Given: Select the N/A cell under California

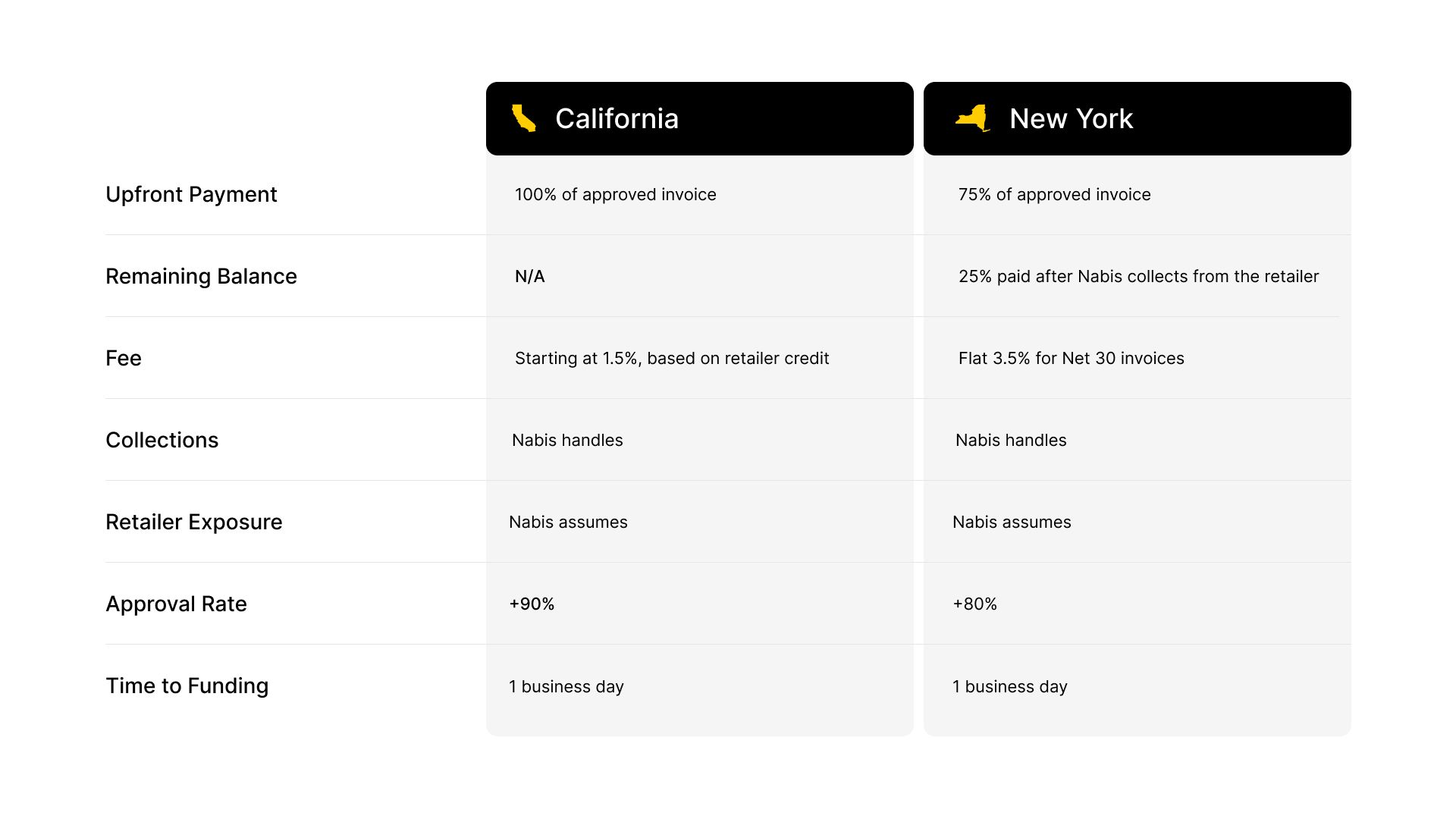Looking at the screenshot, I should [529, 276].
